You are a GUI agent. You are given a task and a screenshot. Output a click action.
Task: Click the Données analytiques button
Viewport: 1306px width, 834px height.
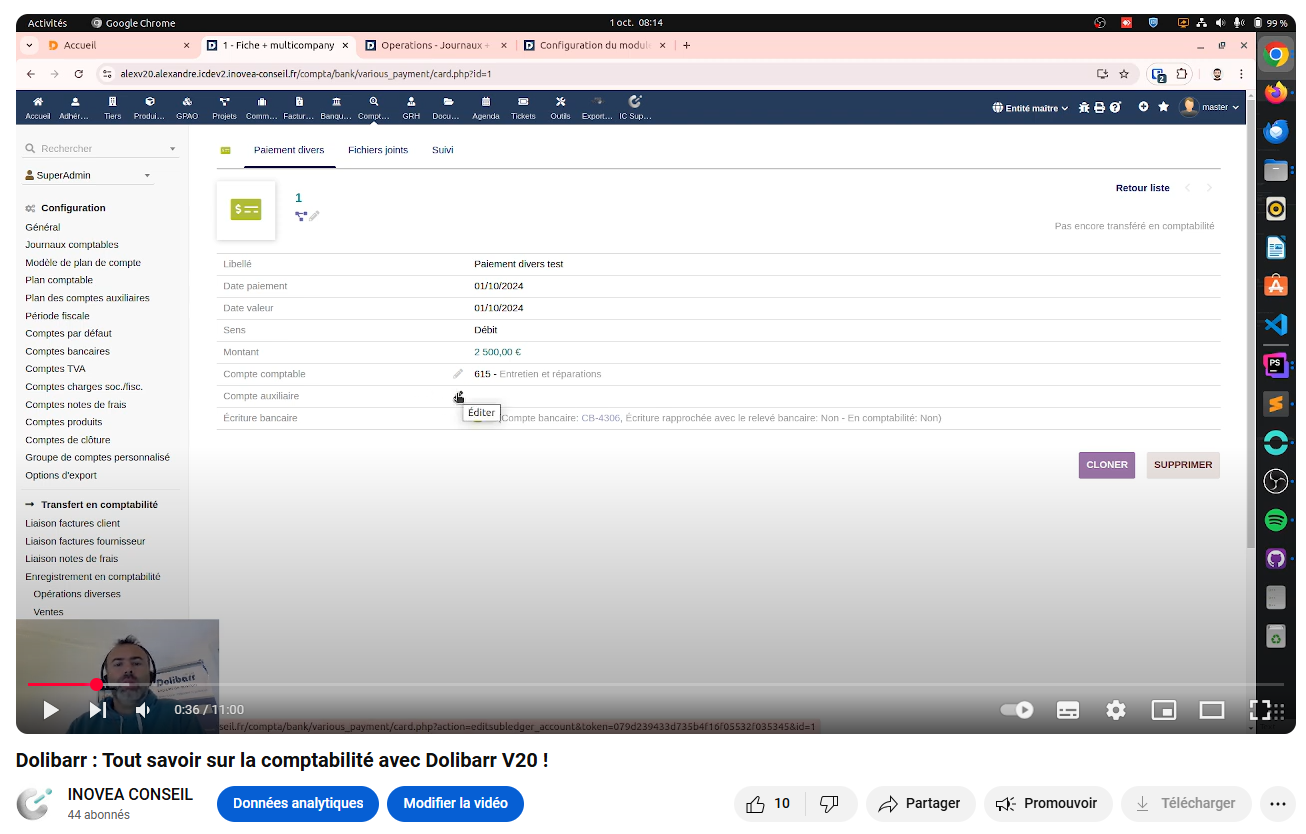[298, 803]
